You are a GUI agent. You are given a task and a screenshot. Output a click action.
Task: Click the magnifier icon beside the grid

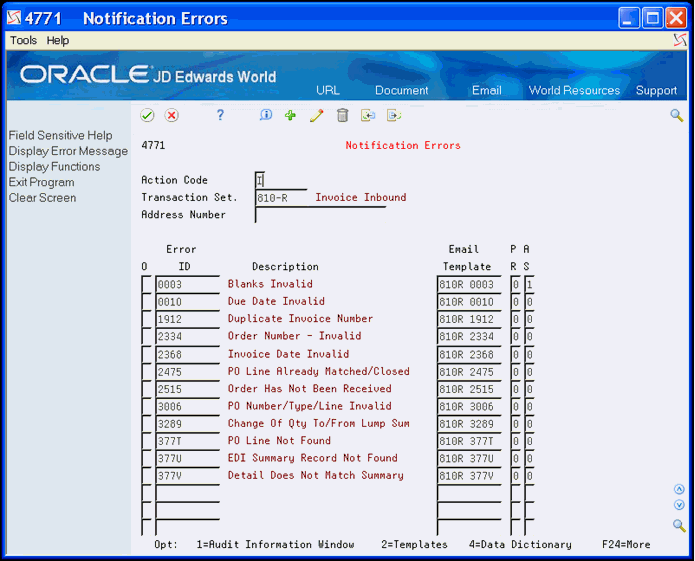pyautogui.click(x=679, y=526)
